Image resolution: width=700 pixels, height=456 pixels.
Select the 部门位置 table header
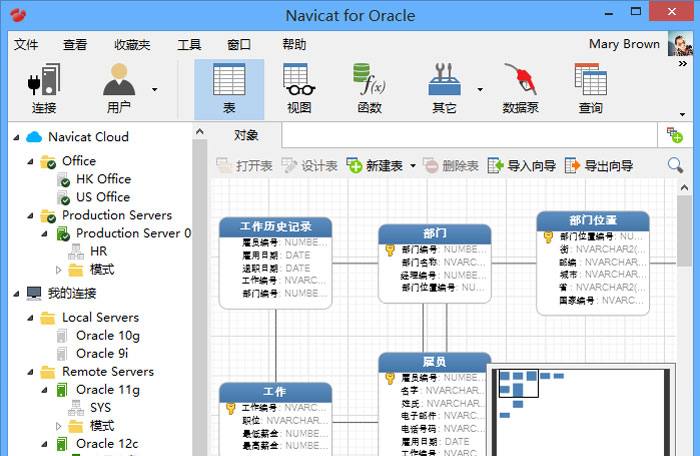(593, 221)
